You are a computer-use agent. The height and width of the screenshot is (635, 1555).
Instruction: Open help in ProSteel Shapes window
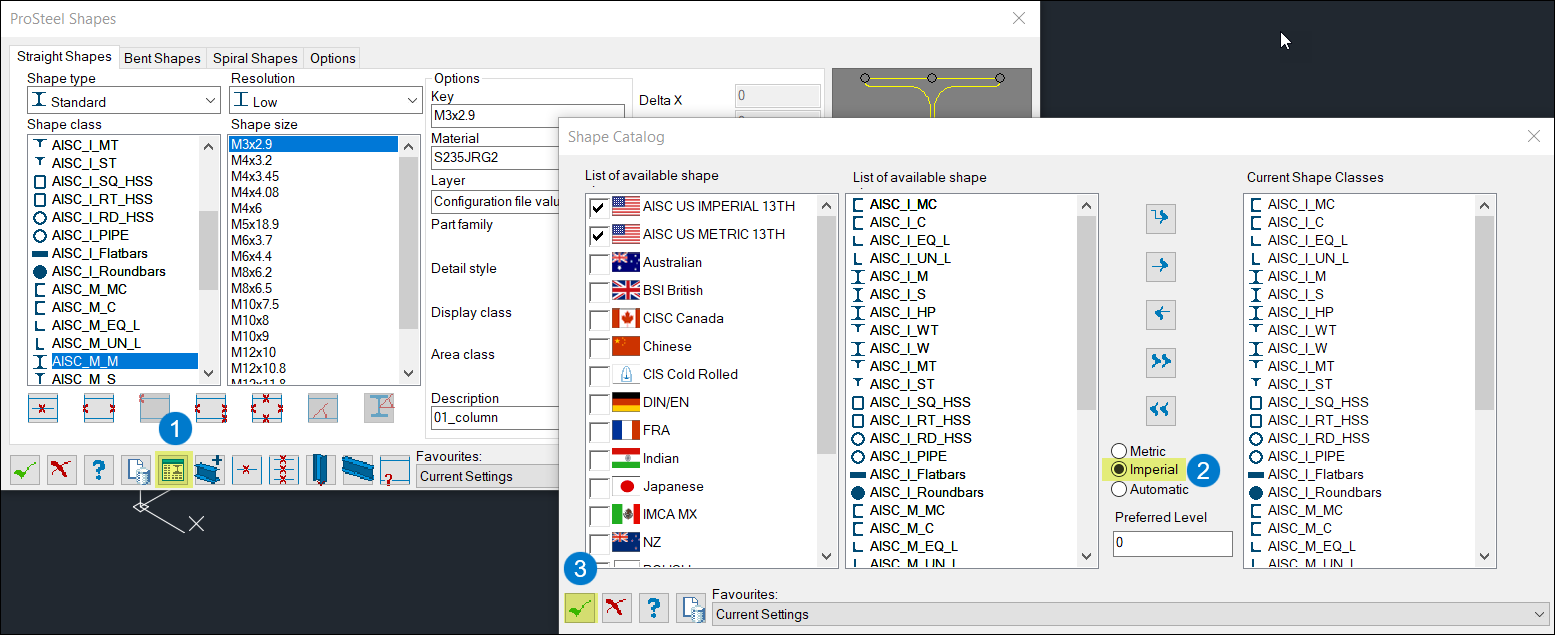click(x=98, y=469)
